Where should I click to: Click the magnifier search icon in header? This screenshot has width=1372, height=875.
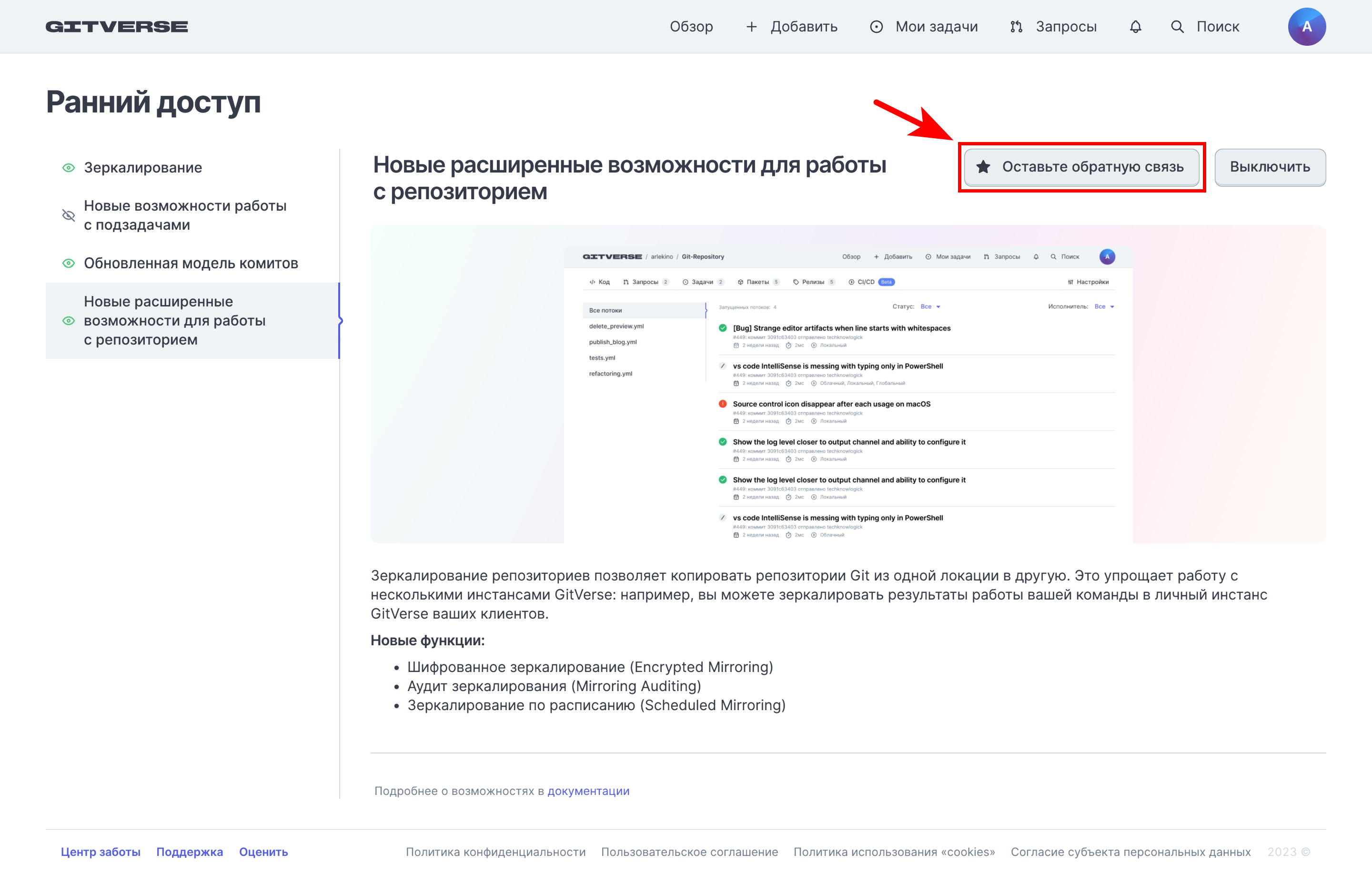click(x=1177, y=27)
